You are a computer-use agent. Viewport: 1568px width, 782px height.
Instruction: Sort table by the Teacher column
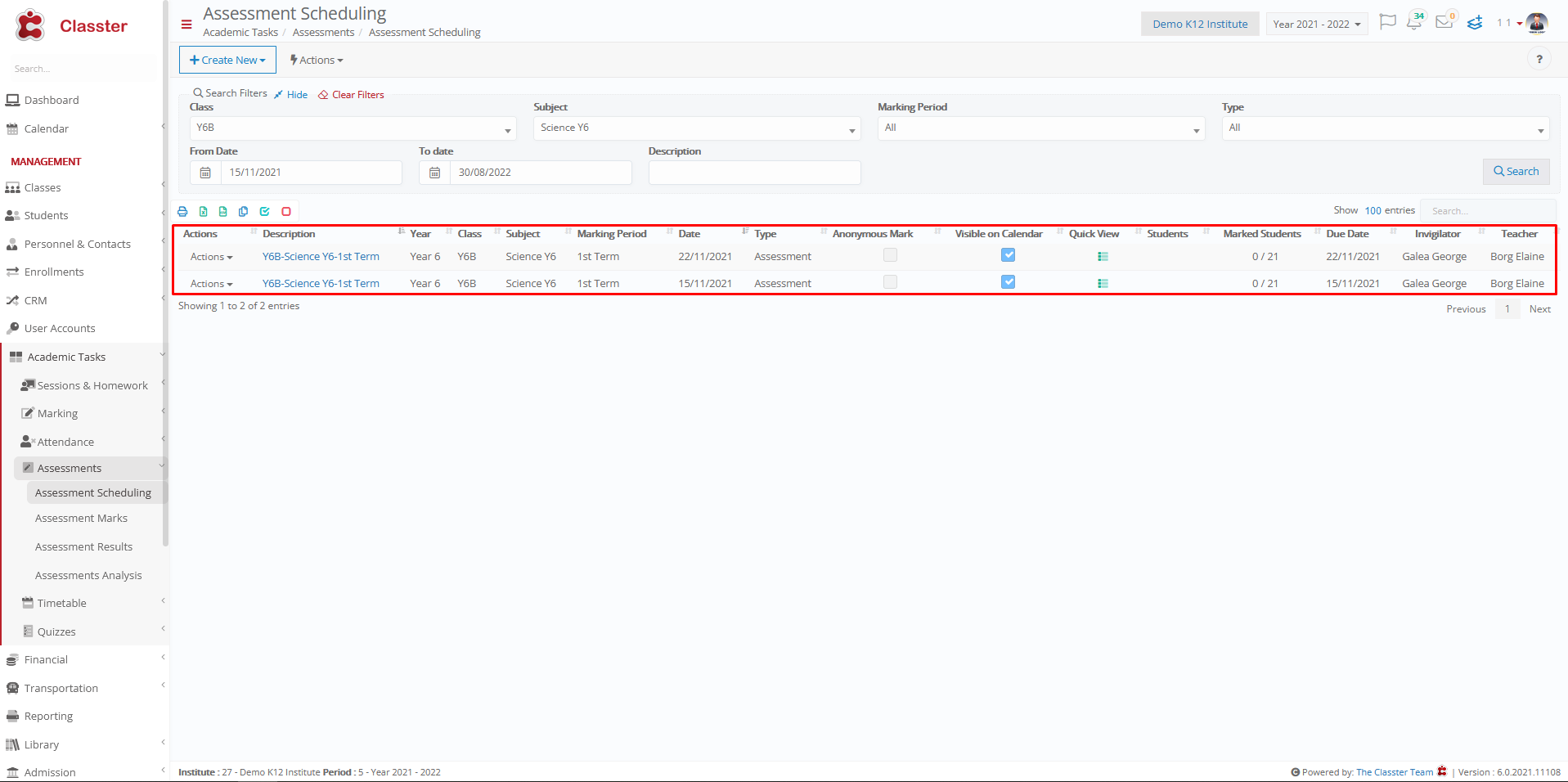(x=1519, y=234)
